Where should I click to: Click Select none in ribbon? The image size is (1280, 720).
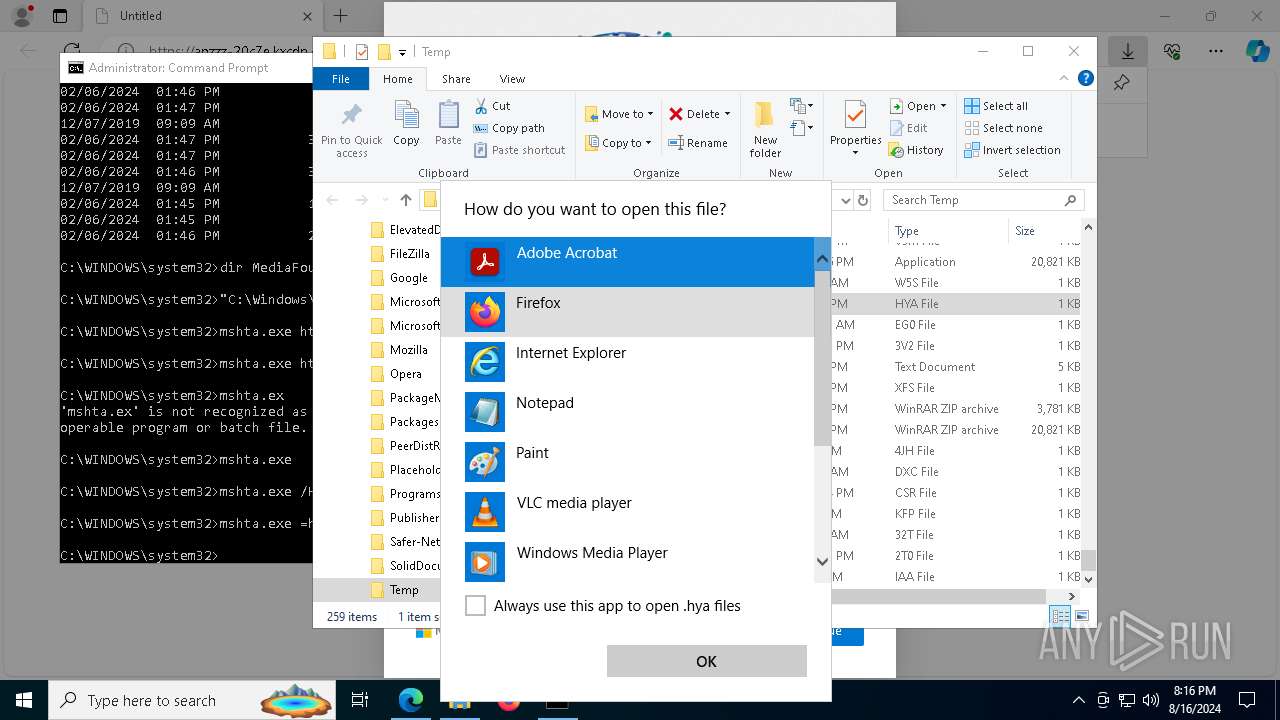coord(1003,128)
